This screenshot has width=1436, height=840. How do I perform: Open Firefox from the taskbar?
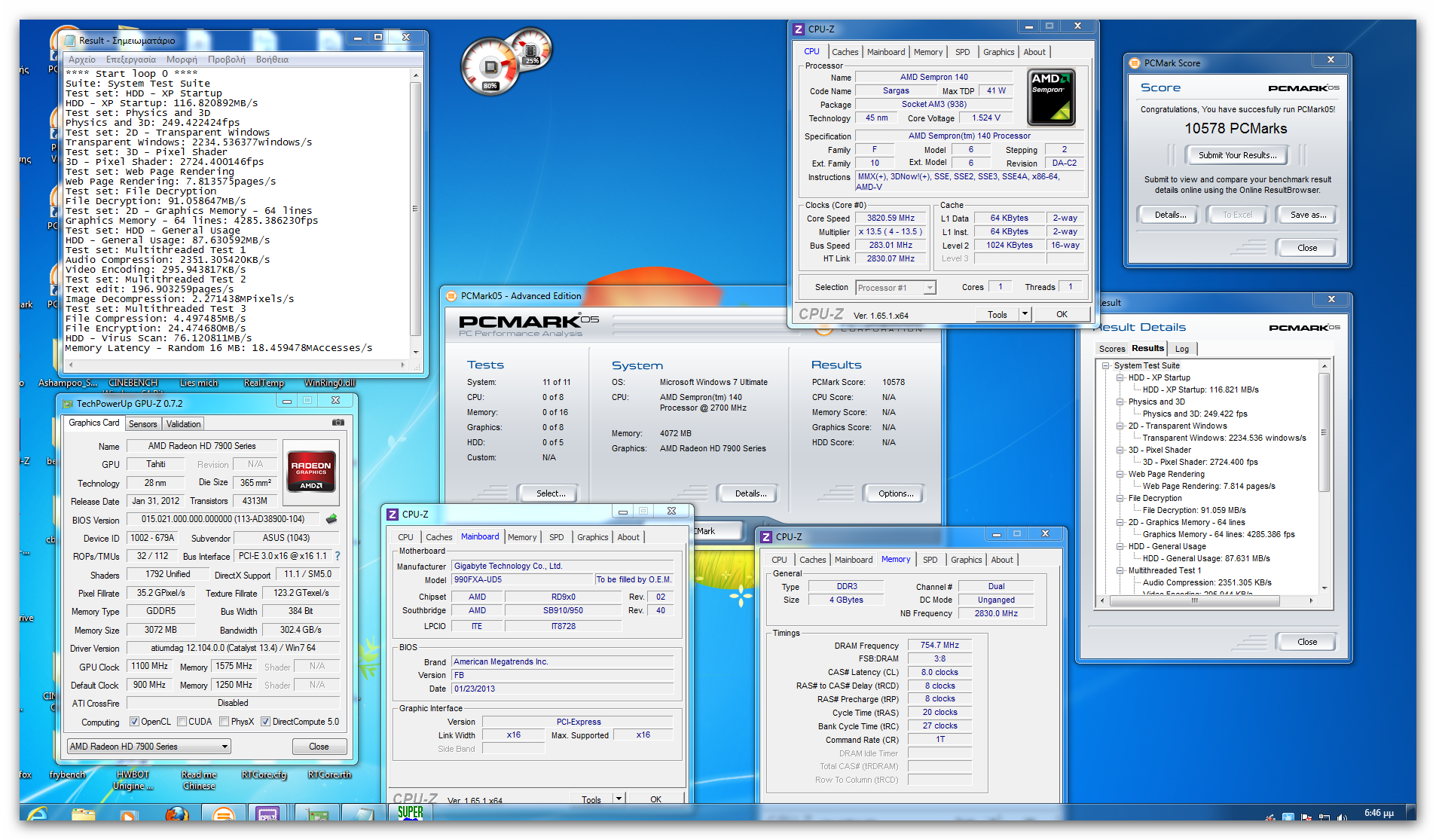(176, 814)
